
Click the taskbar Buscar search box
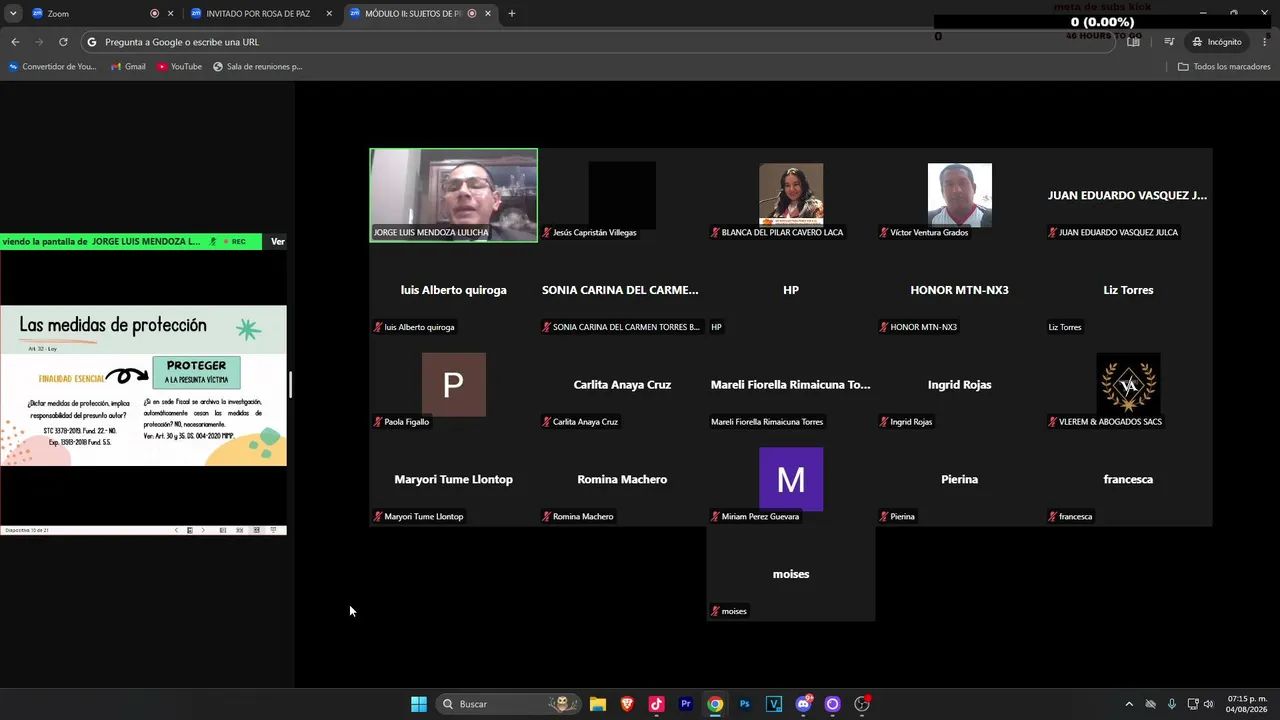[510, 704]
